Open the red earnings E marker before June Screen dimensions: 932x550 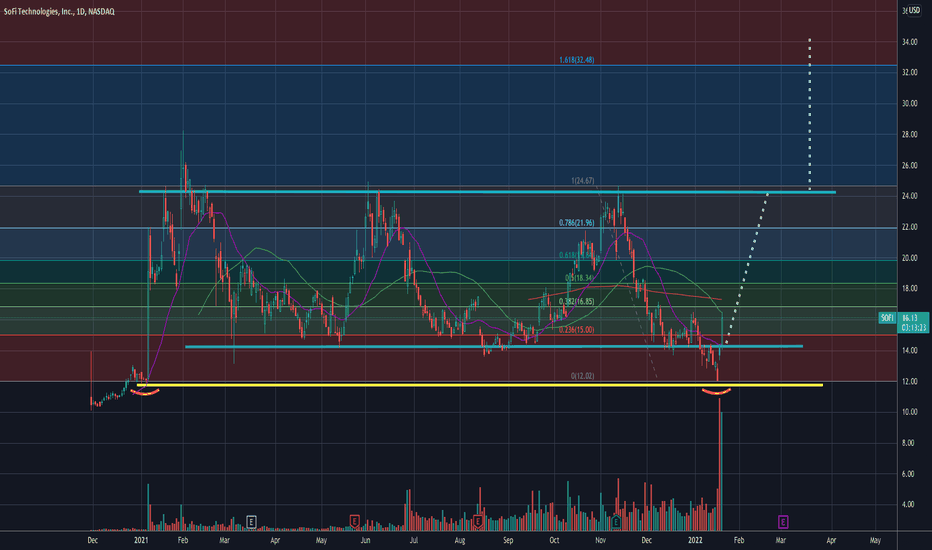(x=354, y=522)
